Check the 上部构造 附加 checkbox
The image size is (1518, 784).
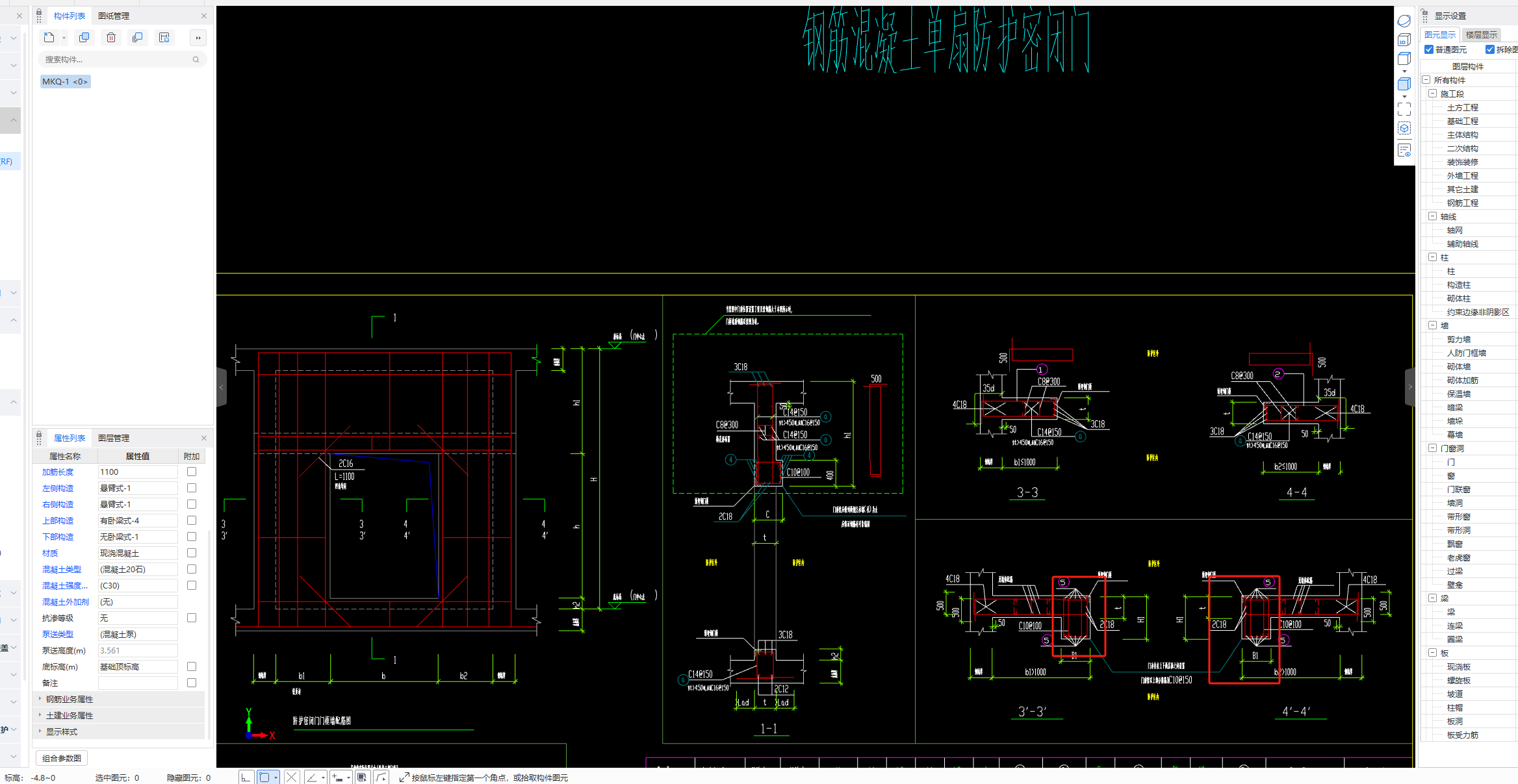point(192,520)
